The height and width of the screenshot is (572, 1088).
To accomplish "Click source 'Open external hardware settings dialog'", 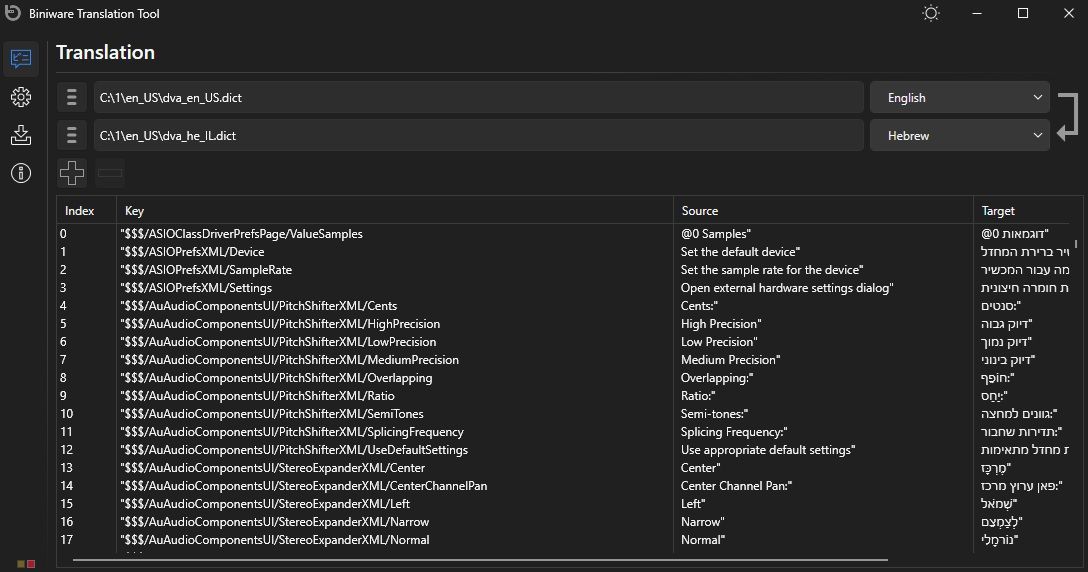I will (787, 288).
